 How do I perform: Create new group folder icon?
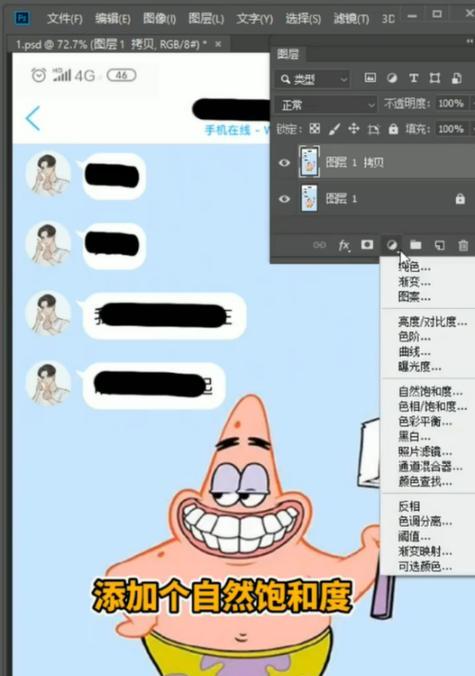click(416, 245)
